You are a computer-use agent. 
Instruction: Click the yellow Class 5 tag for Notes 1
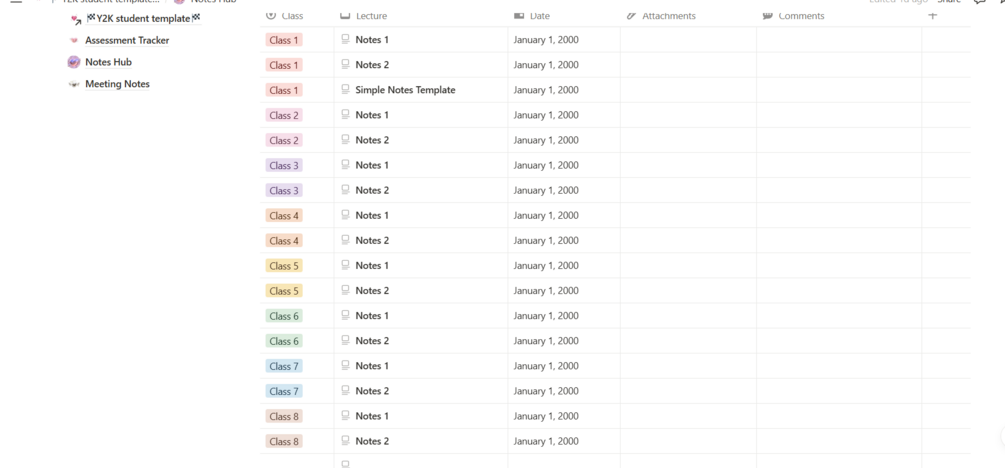tap(284, 266)
